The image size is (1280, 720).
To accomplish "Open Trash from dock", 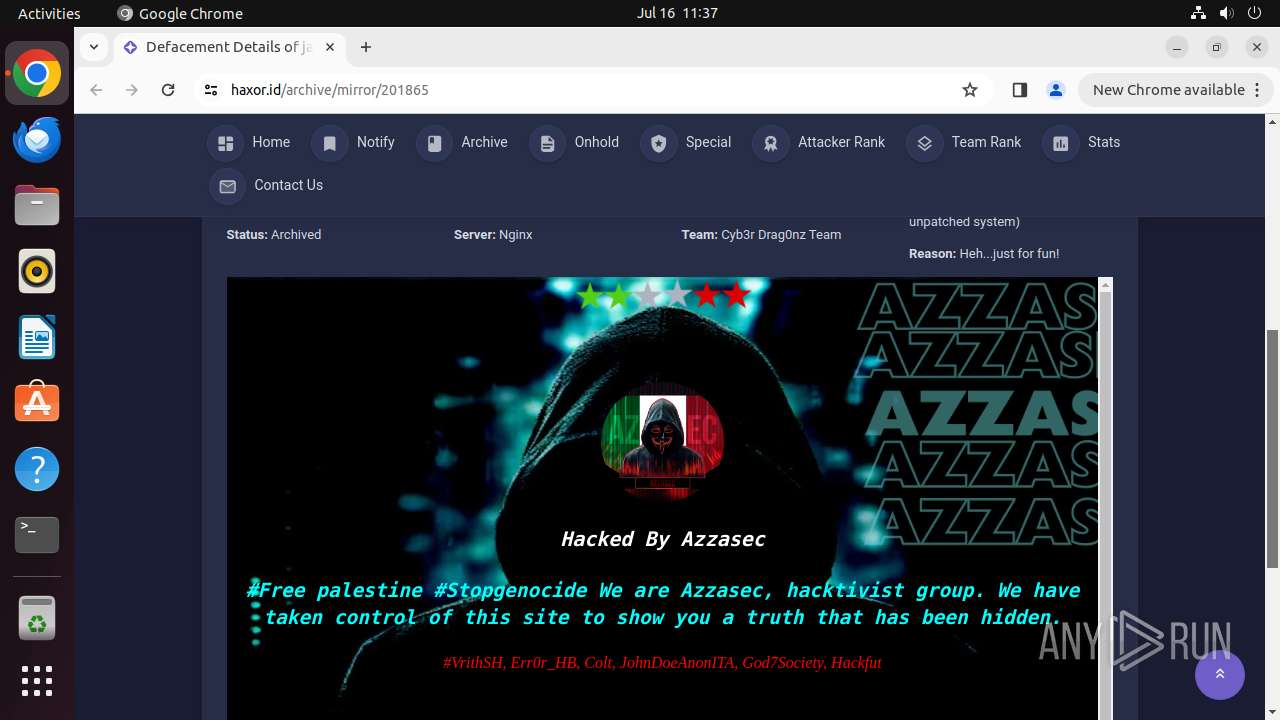I will [37, 617].
